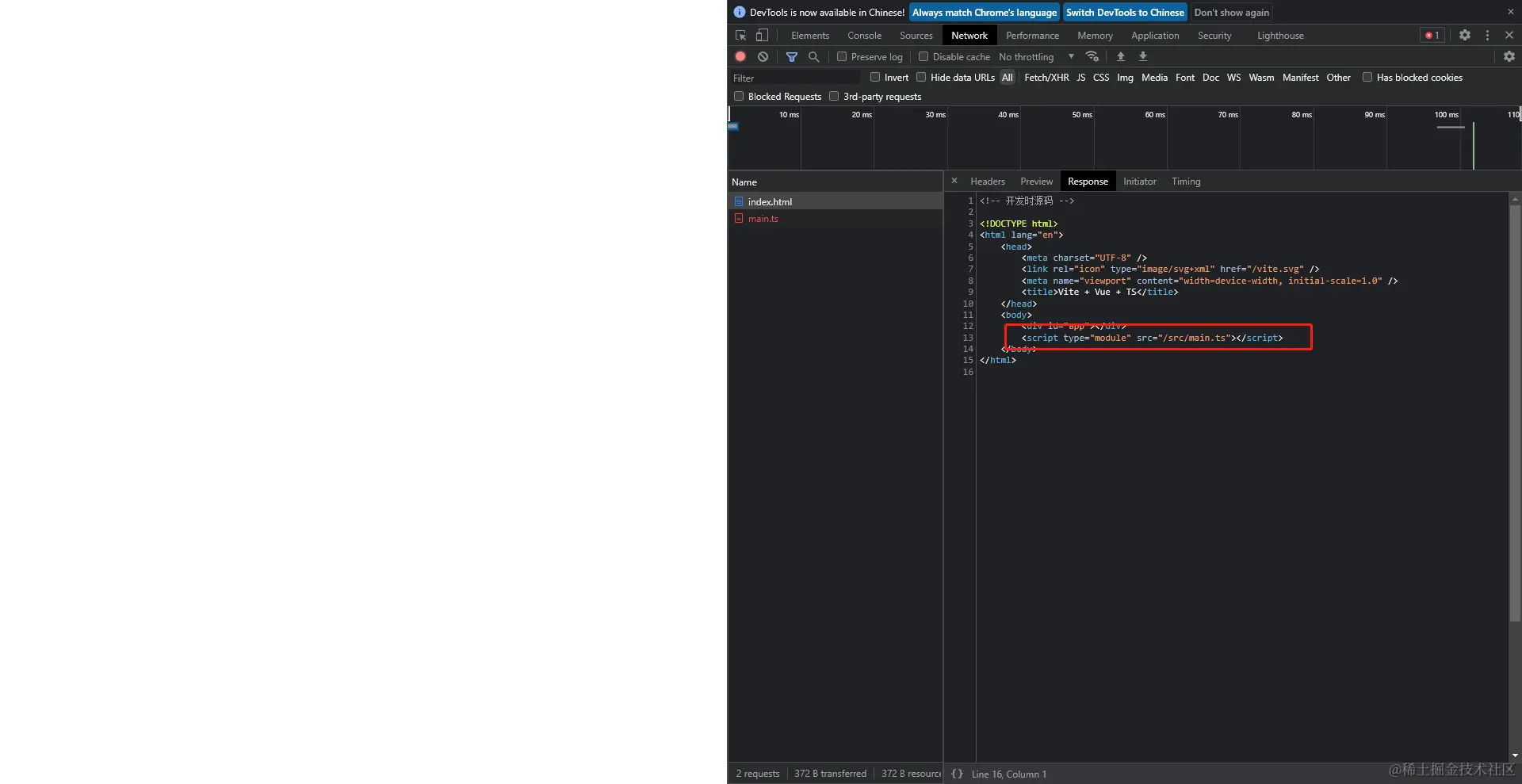Filter requests by JS type
Image resolution: width=1522 pixels, height=784 pixels.
(x=1080, y=78)
